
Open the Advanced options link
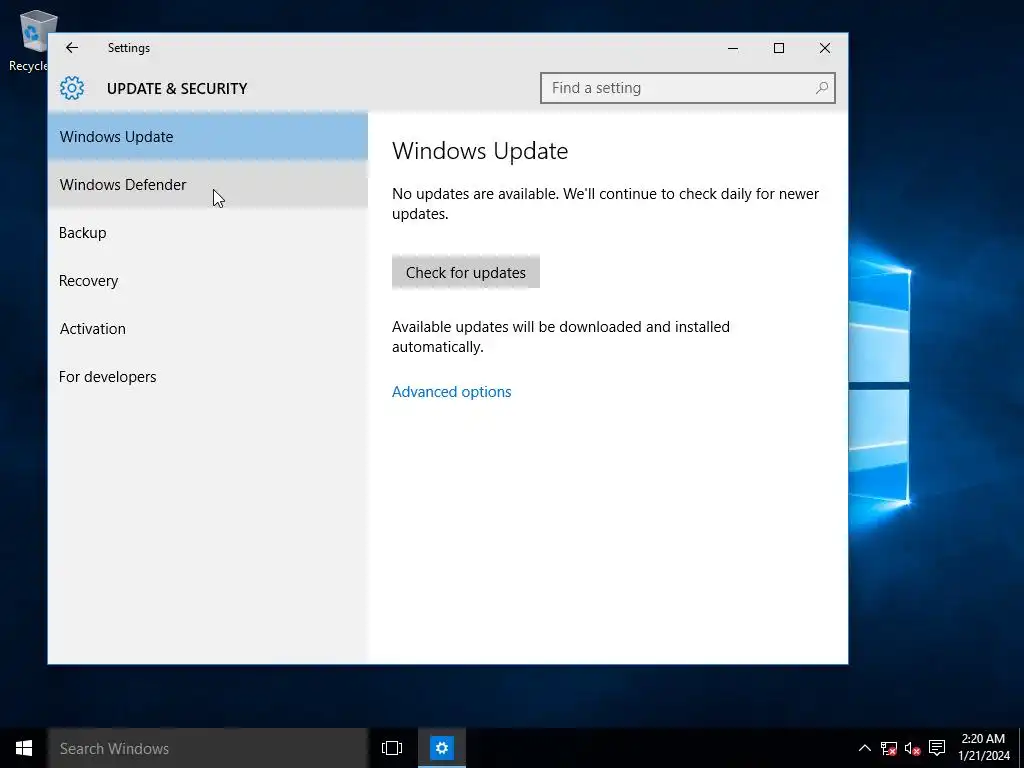pyautogui.click(x=451, y=392)
